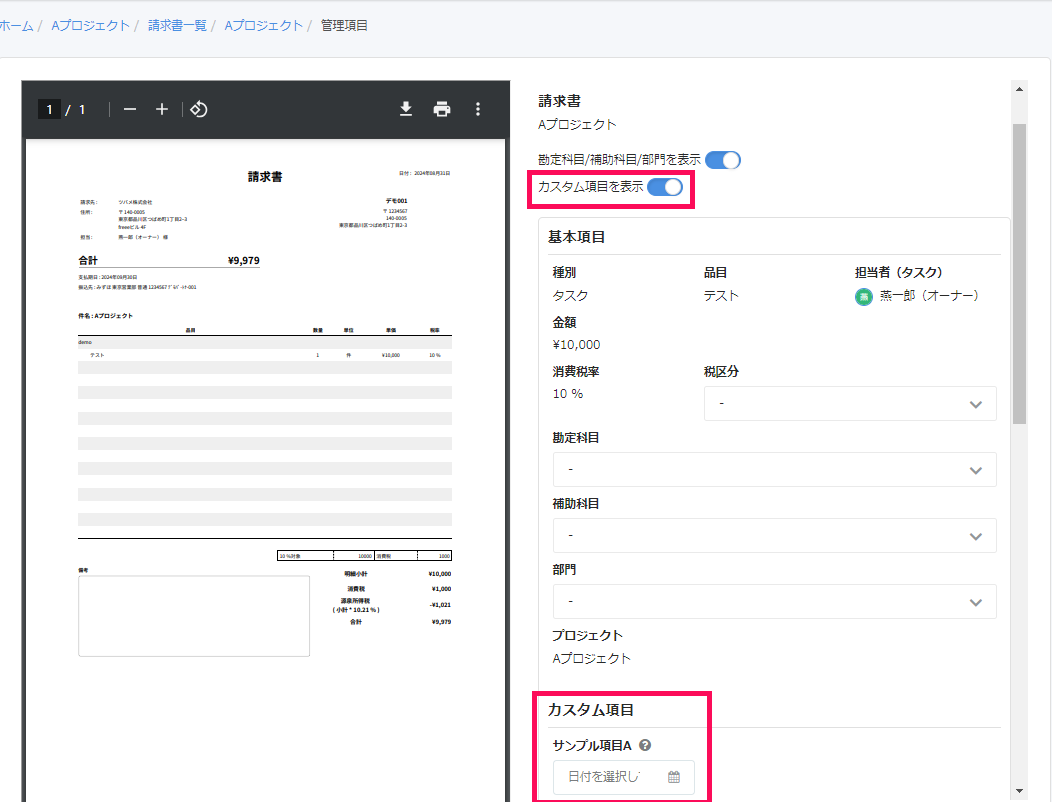
Task: Click the サンプル項目A date input field
Action: point(623,777)
